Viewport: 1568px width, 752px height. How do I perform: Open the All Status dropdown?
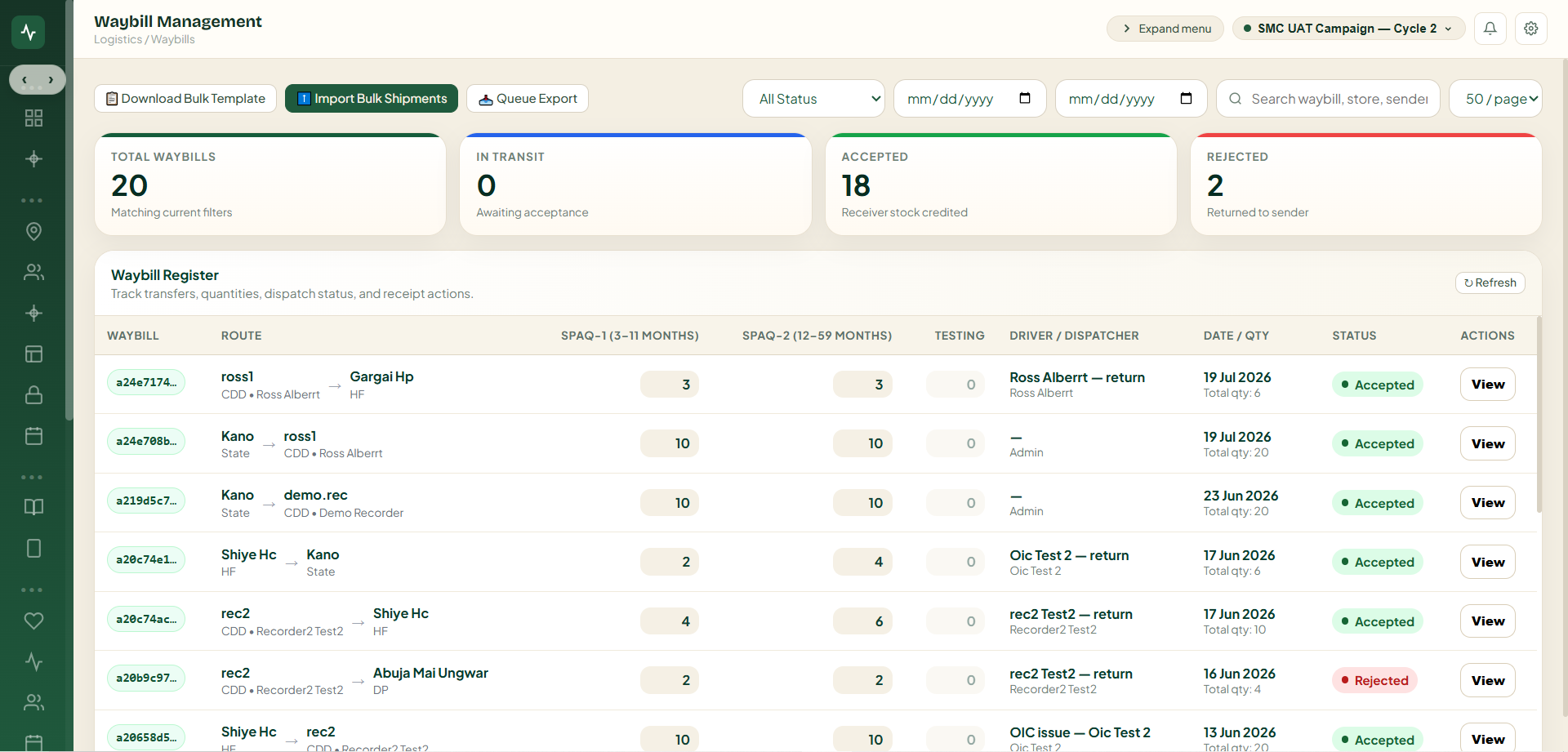[x=813, y=99]
